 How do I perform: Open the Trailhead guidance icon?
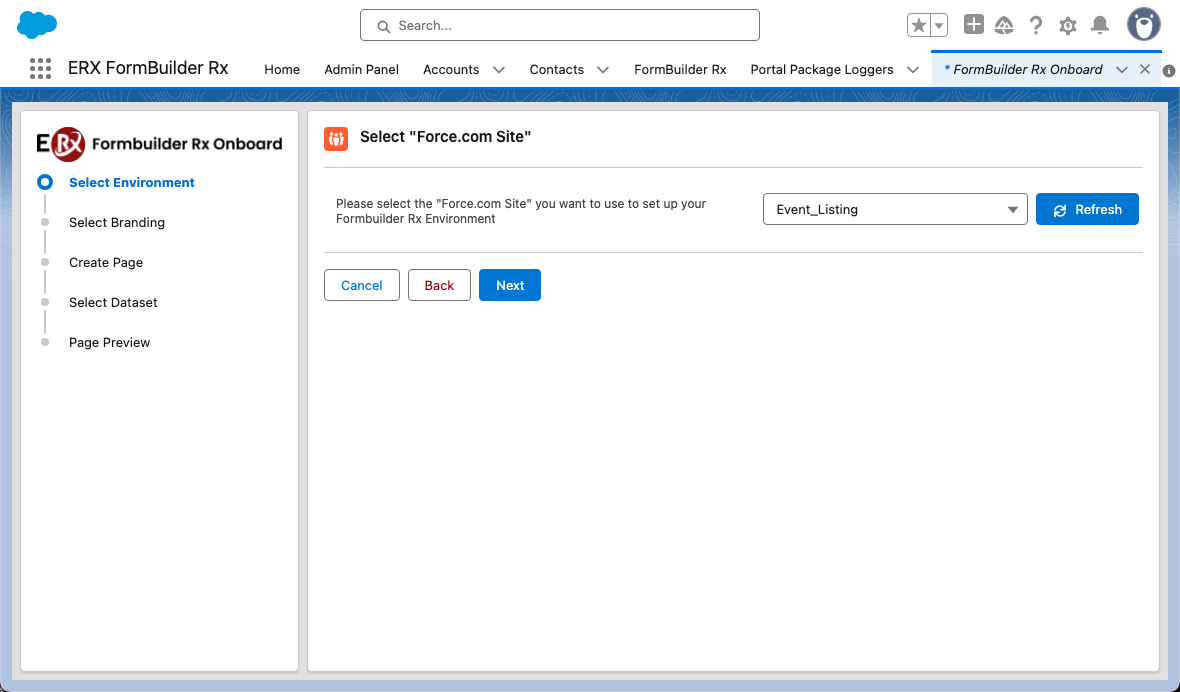1004,25
